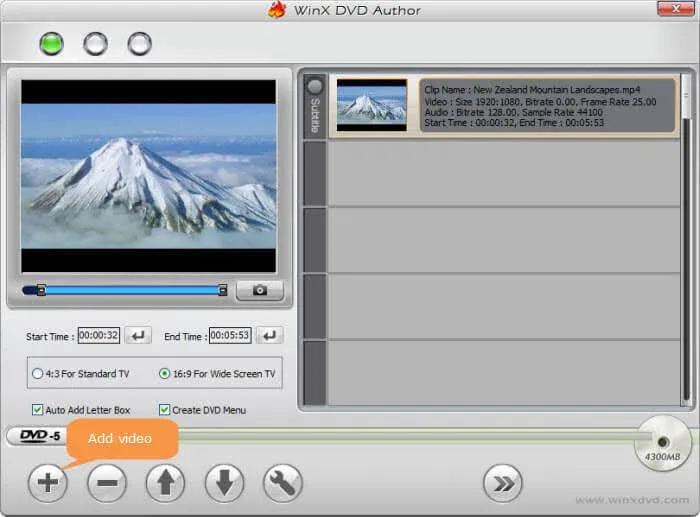This screenshot has width=700, height=517.
Task: Apply End Time with enter arrow button
Action: 270,336
